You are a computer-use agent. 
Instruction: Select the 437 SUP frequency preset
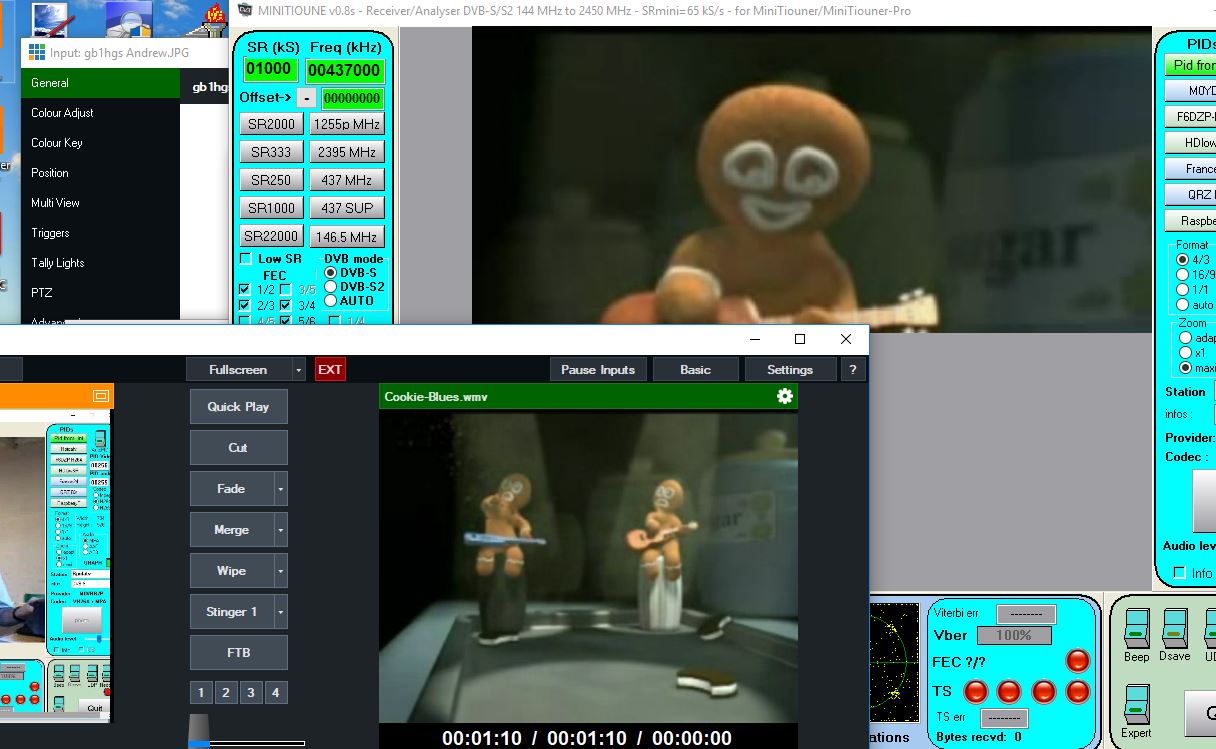point(346,208)
